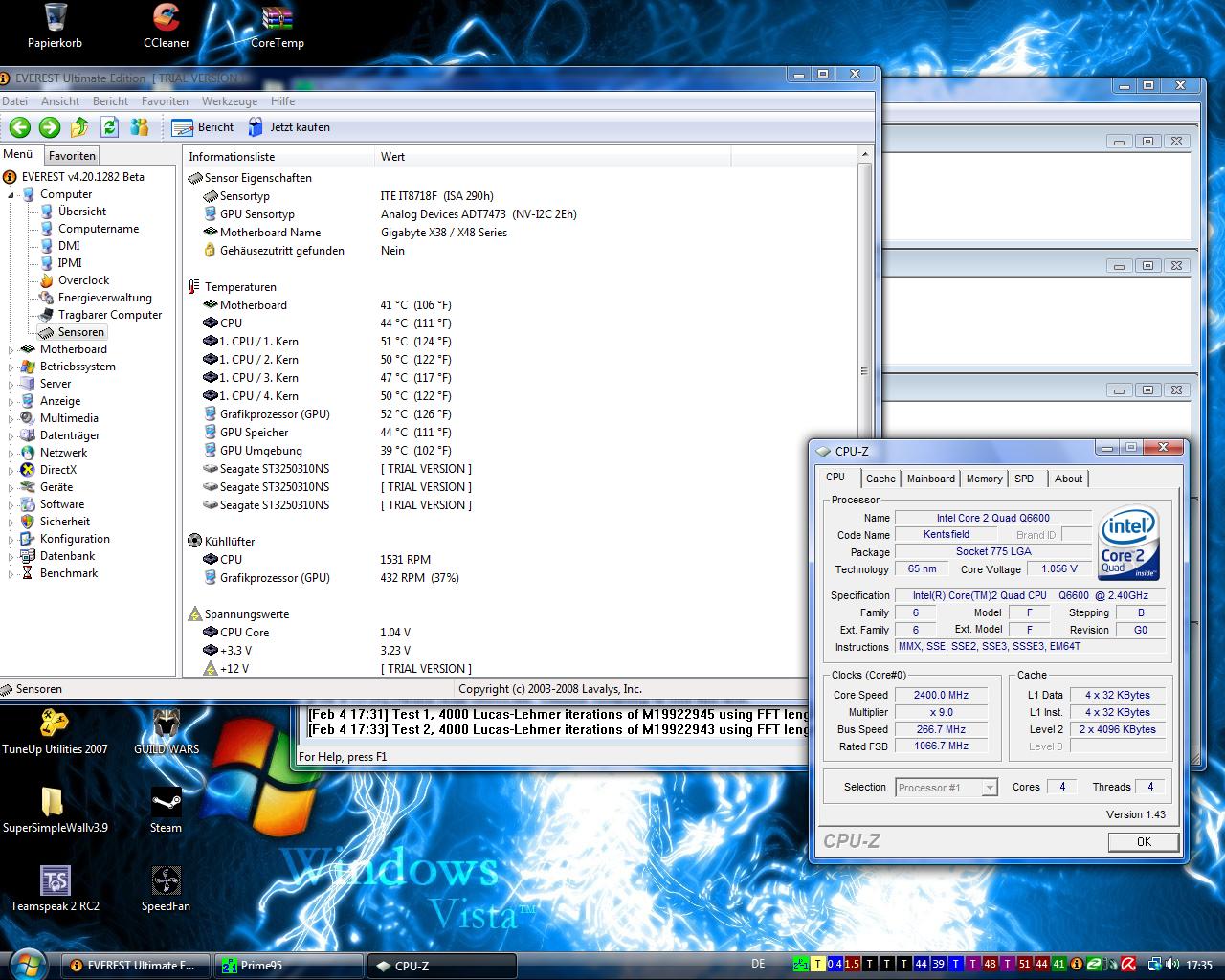1225x980 pixels.
Task: Select the Teamspeak 2 RC2 desktop icon
Action: 55,889
